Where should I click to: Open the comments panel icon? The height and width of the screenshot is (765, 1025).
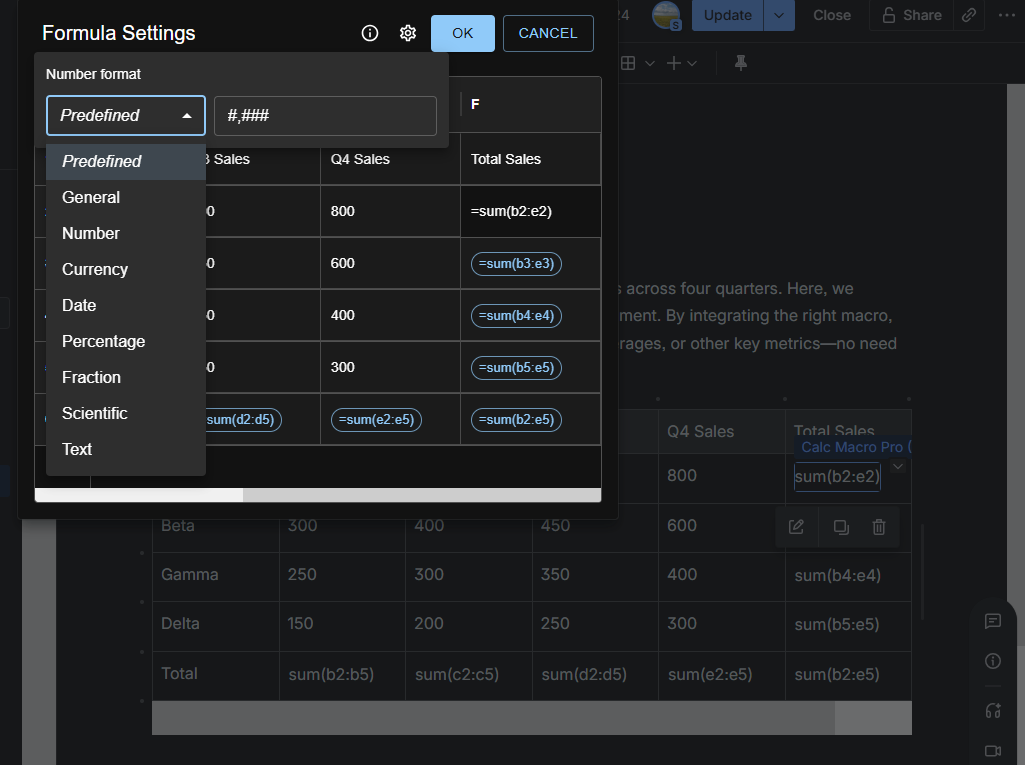[993, 621]
